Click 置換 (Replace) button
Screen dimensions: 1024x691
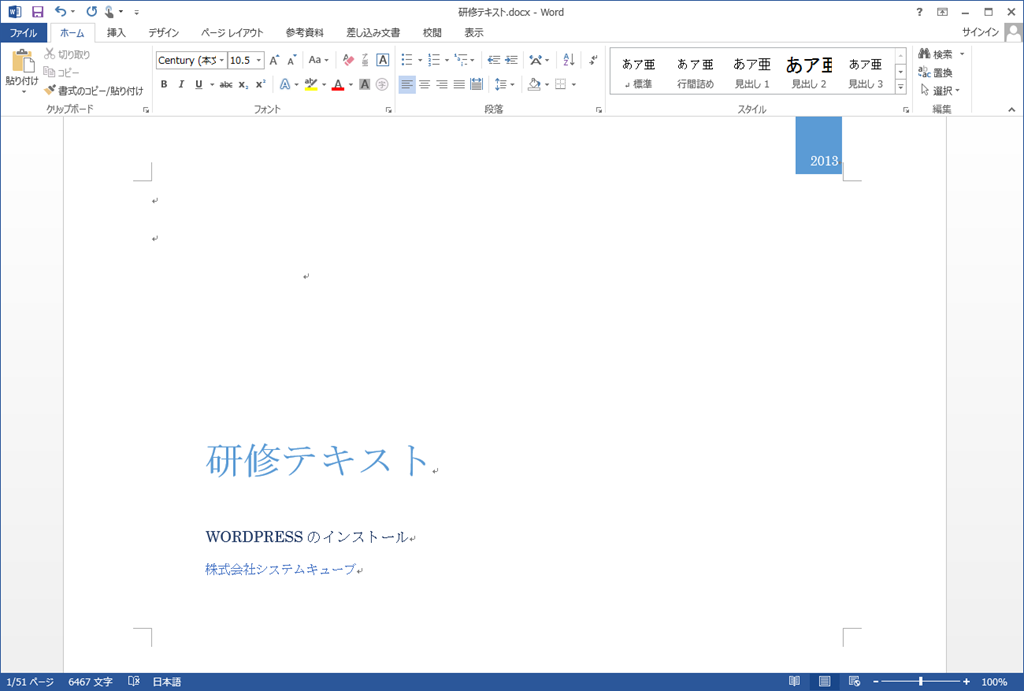click(x=935, y=72)
